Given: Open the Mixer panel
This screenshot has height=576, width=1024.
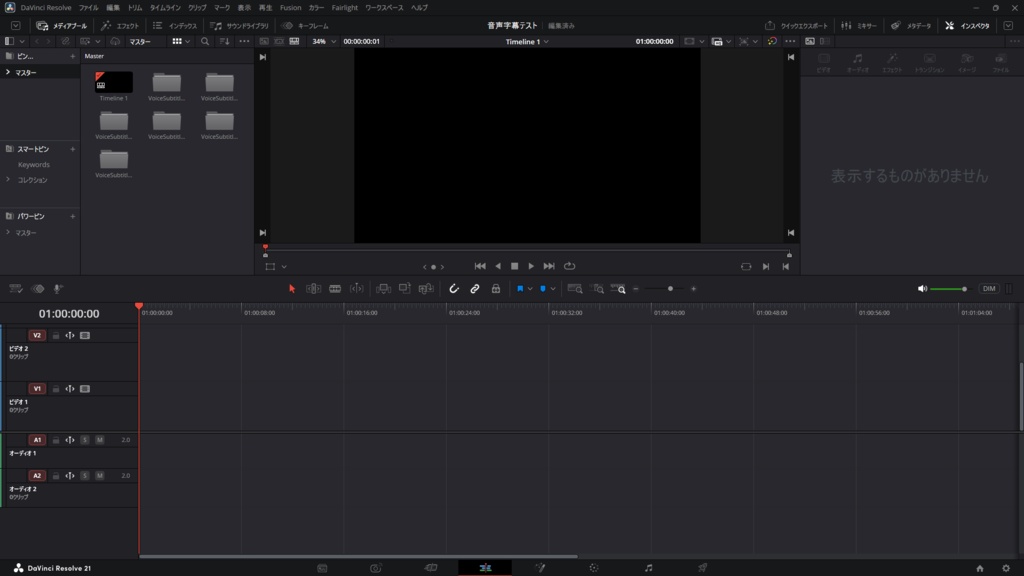Looking at the screenshot, I should [x=859, y=25].
